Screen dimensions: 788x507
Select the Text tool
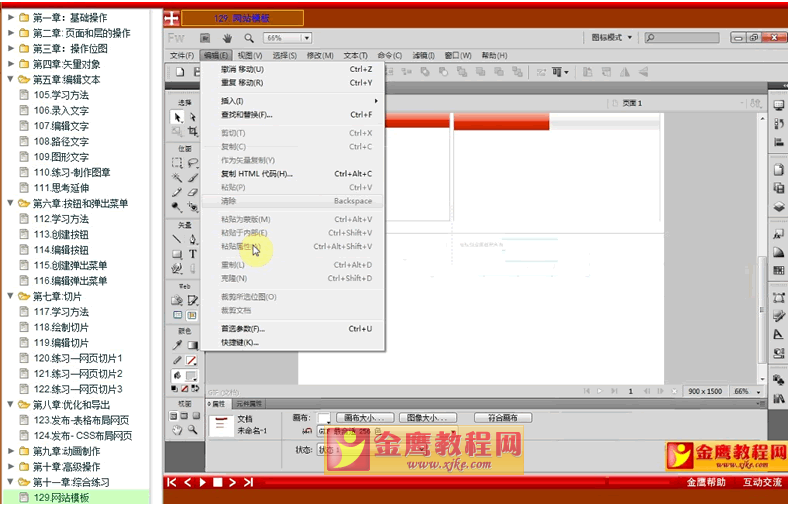point(192,254)
